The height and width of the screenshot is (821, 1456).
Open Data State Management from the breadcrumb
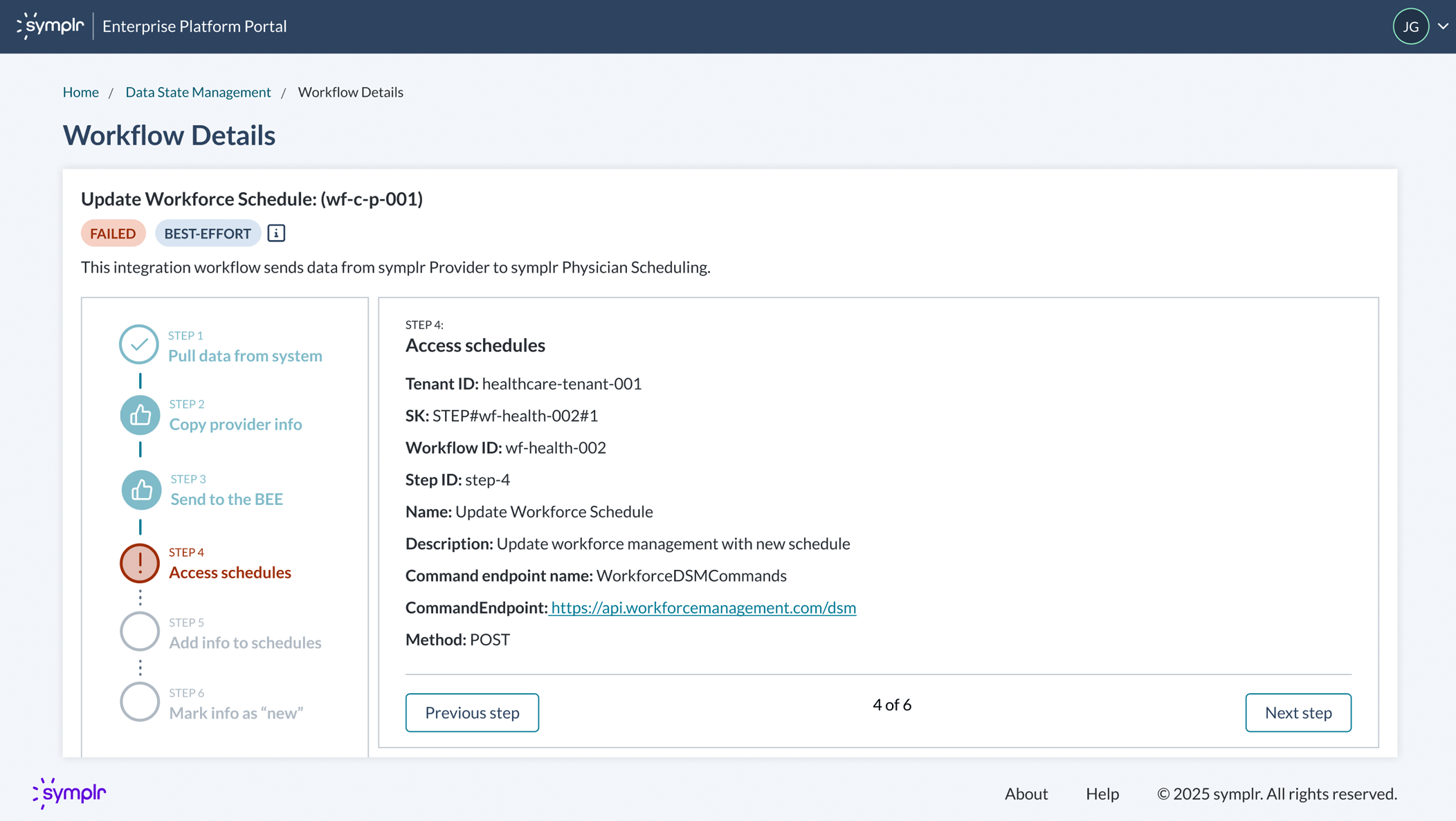pos(198,91)
